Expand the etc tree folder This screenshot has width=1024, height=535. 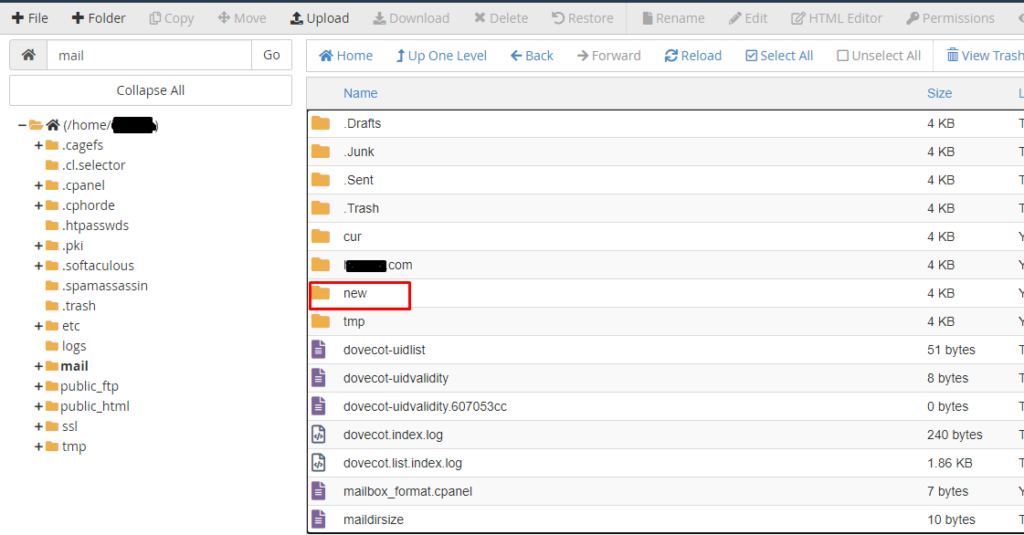39,326
